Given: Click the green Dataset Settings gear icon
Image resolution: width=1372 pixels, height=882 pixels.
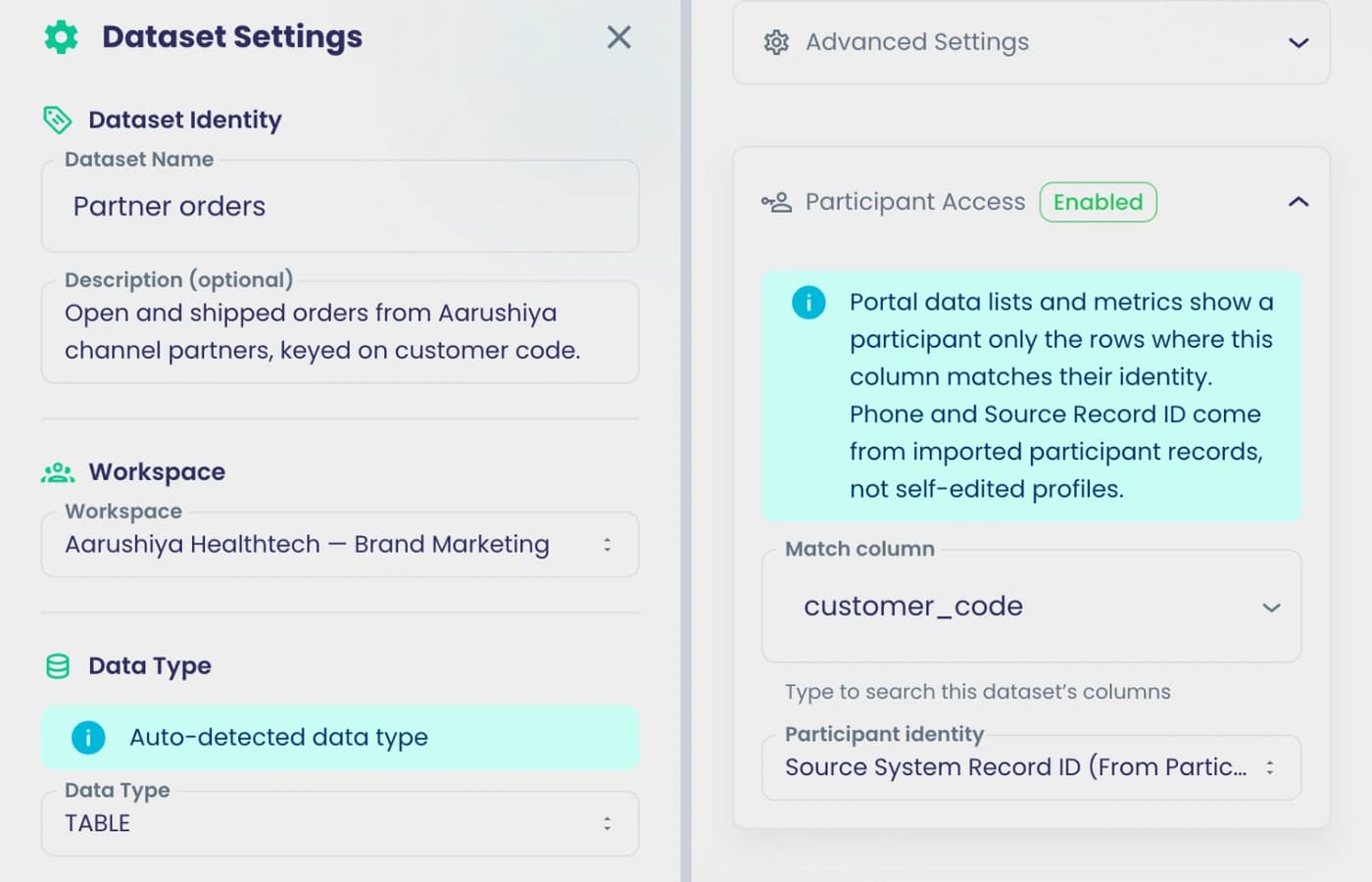Looking at the screenshot, I should (61, 37).
